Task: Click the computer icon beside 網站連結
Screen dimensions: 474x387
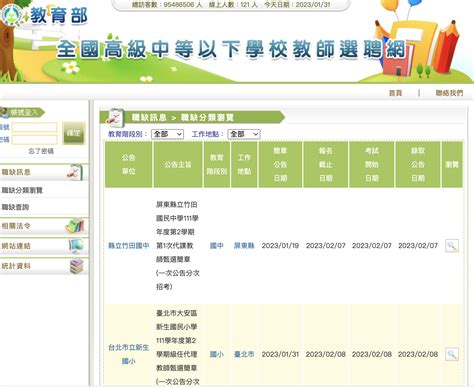Action: click(76, 246)
